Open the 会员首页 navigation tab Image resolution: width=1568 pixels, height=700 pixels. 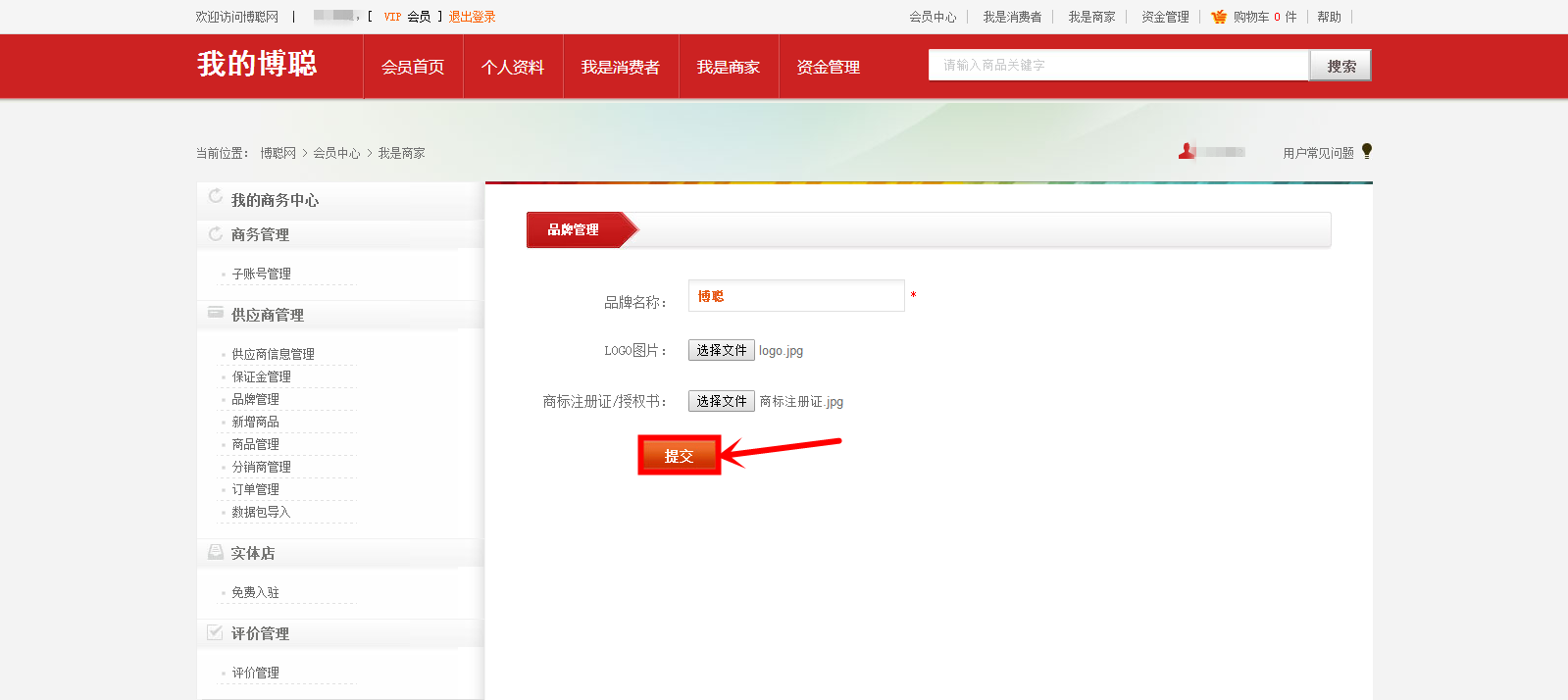pyautogui.click(x=413, y=67)
